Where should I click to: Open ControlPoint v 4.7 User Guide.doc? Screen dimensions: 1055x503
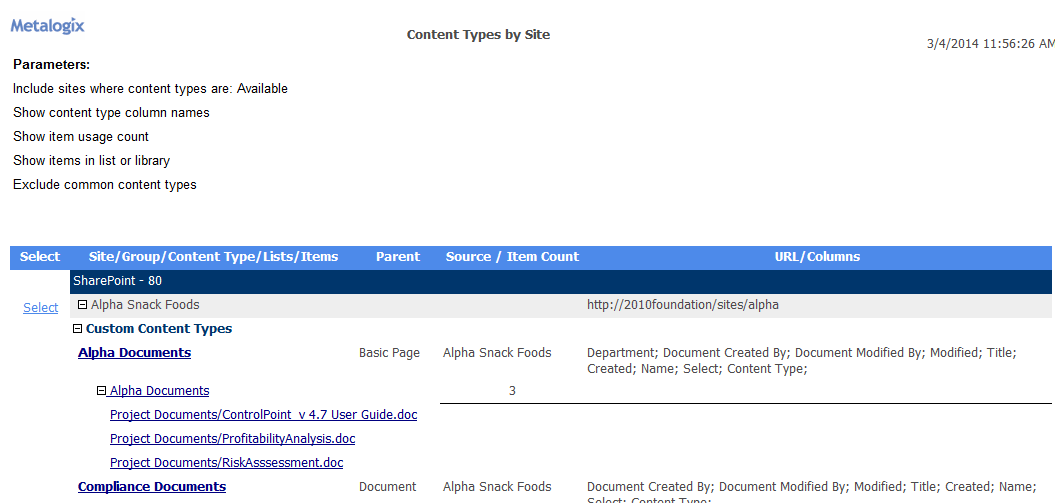pos(263,415)
